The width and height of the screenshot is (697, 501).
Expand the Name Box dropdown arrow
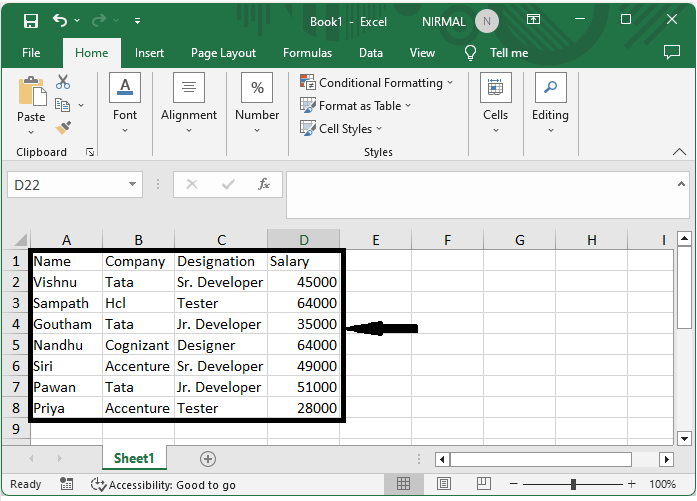[134, 184]
